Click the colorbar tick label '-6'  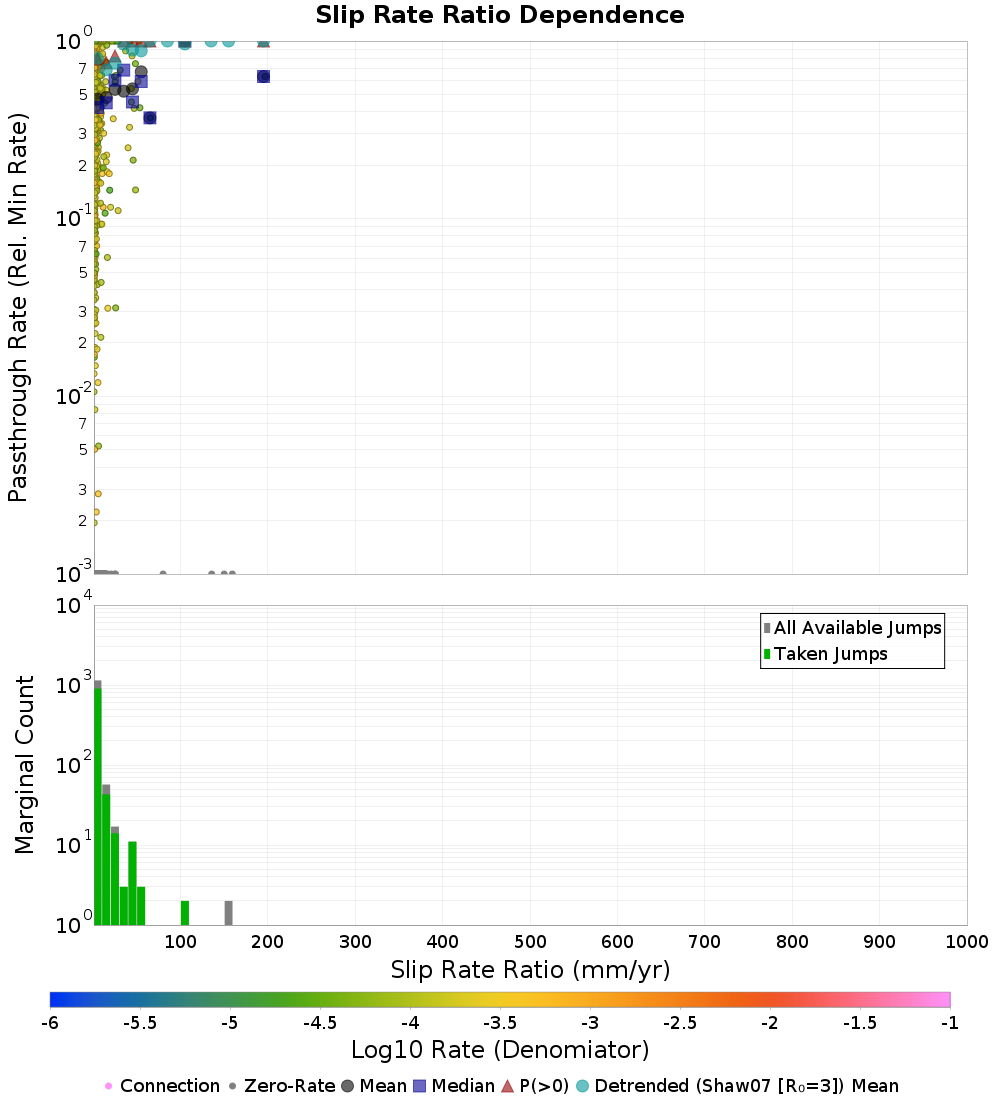50,1023
